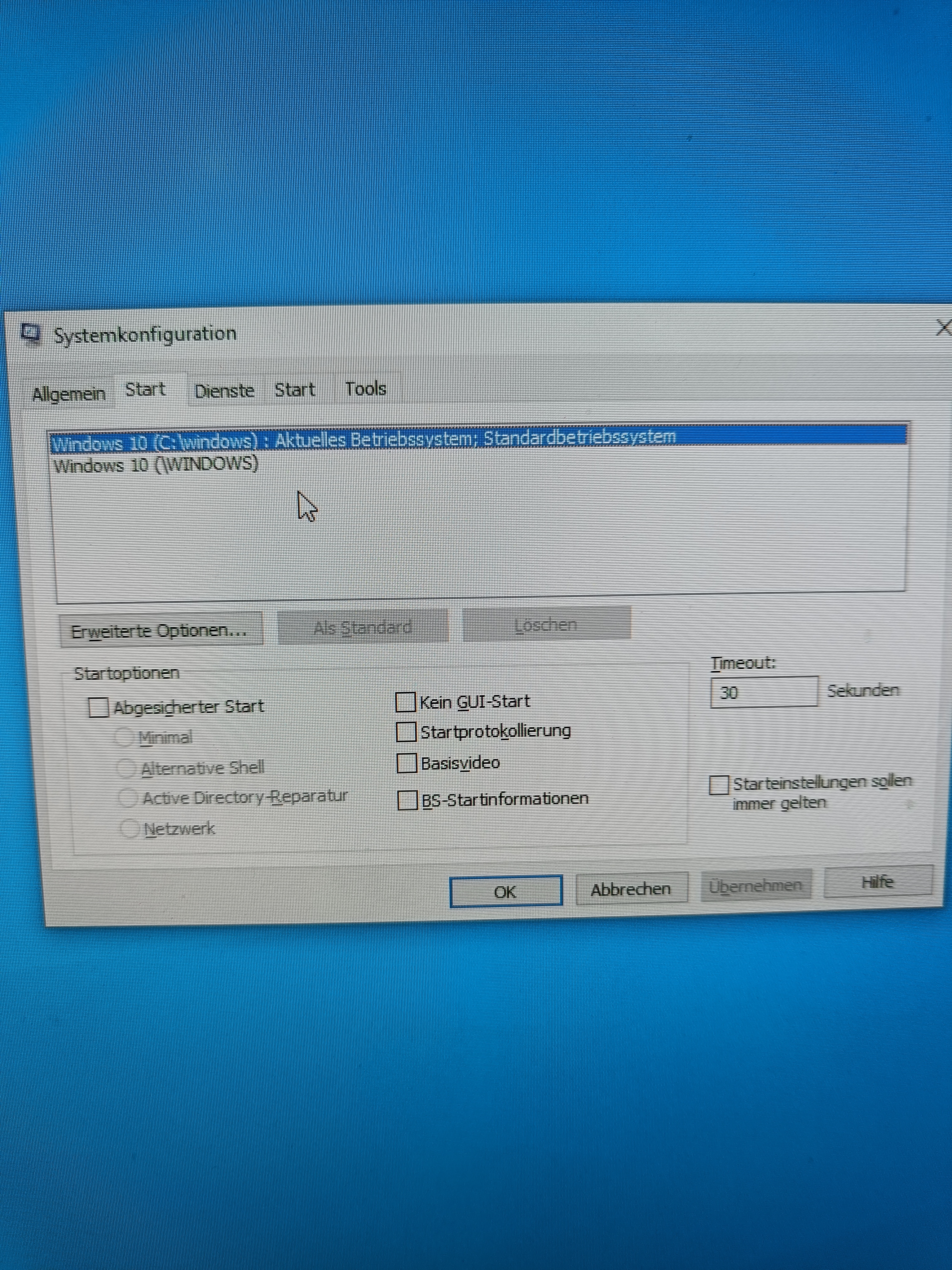952x1270 pixels.
Task: Open the Tools tab
Action: 365,389
